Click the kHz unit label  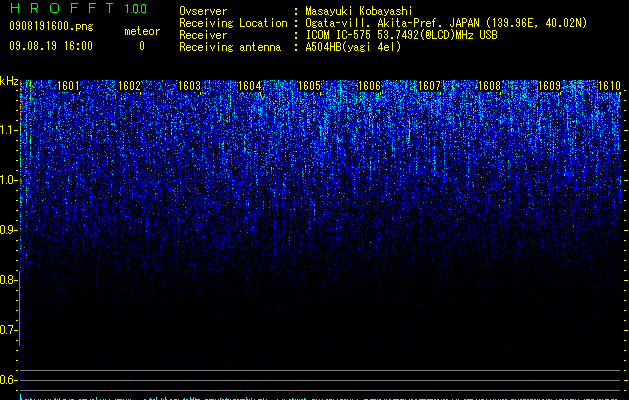(9, 81)
